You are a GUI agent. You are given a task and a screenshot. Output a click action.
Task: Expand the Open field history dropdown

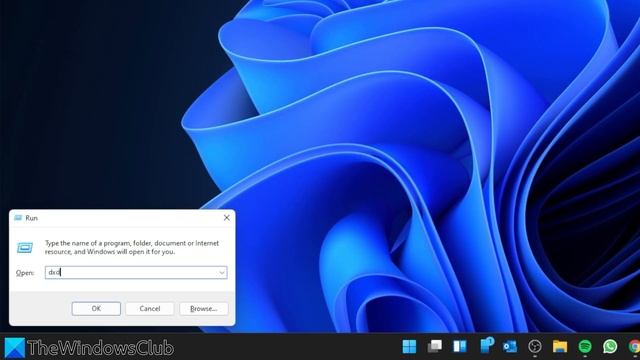tap(222, 273)
